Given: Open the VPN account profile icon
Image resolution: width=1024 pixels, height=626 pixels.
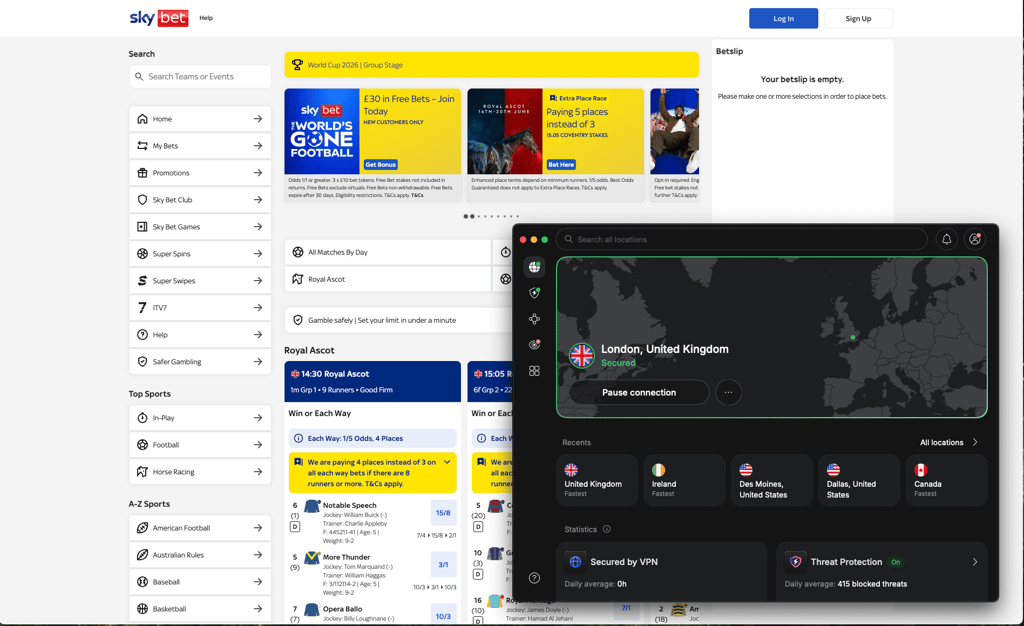Looking at the screenshot, I should 975,240.
